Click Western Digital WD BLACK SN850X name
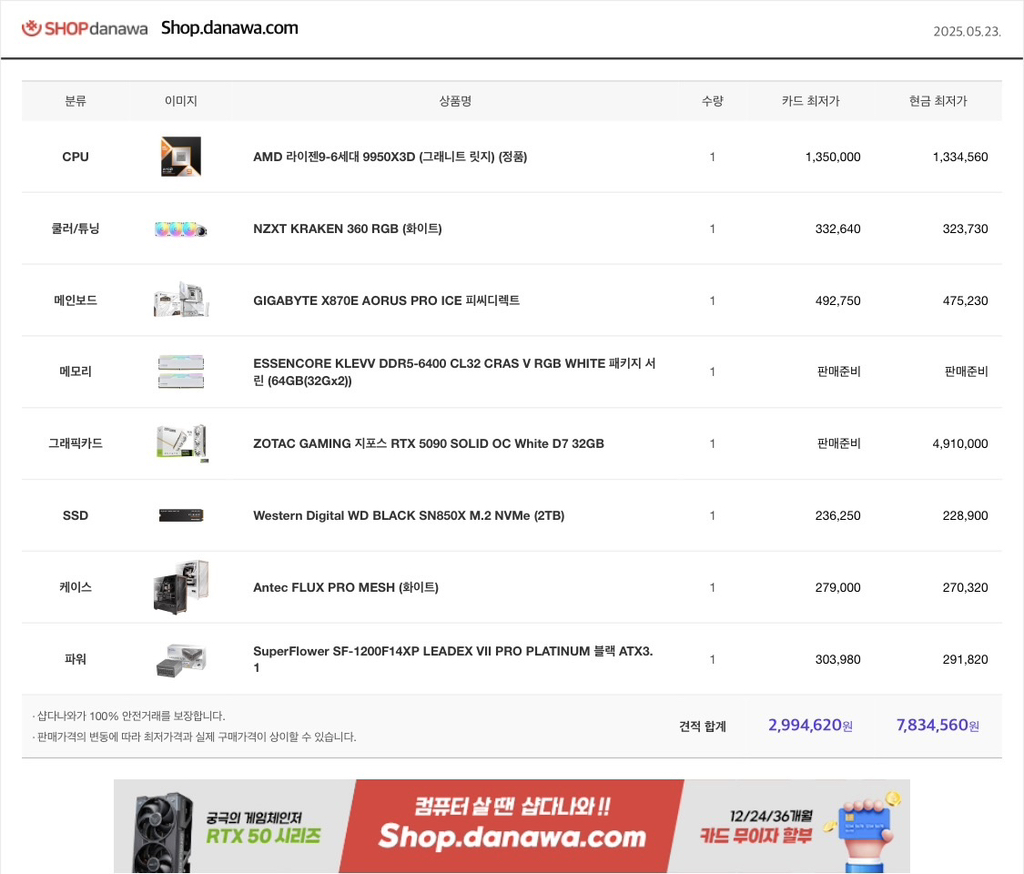1024x874 pixels. click(409, 515)
